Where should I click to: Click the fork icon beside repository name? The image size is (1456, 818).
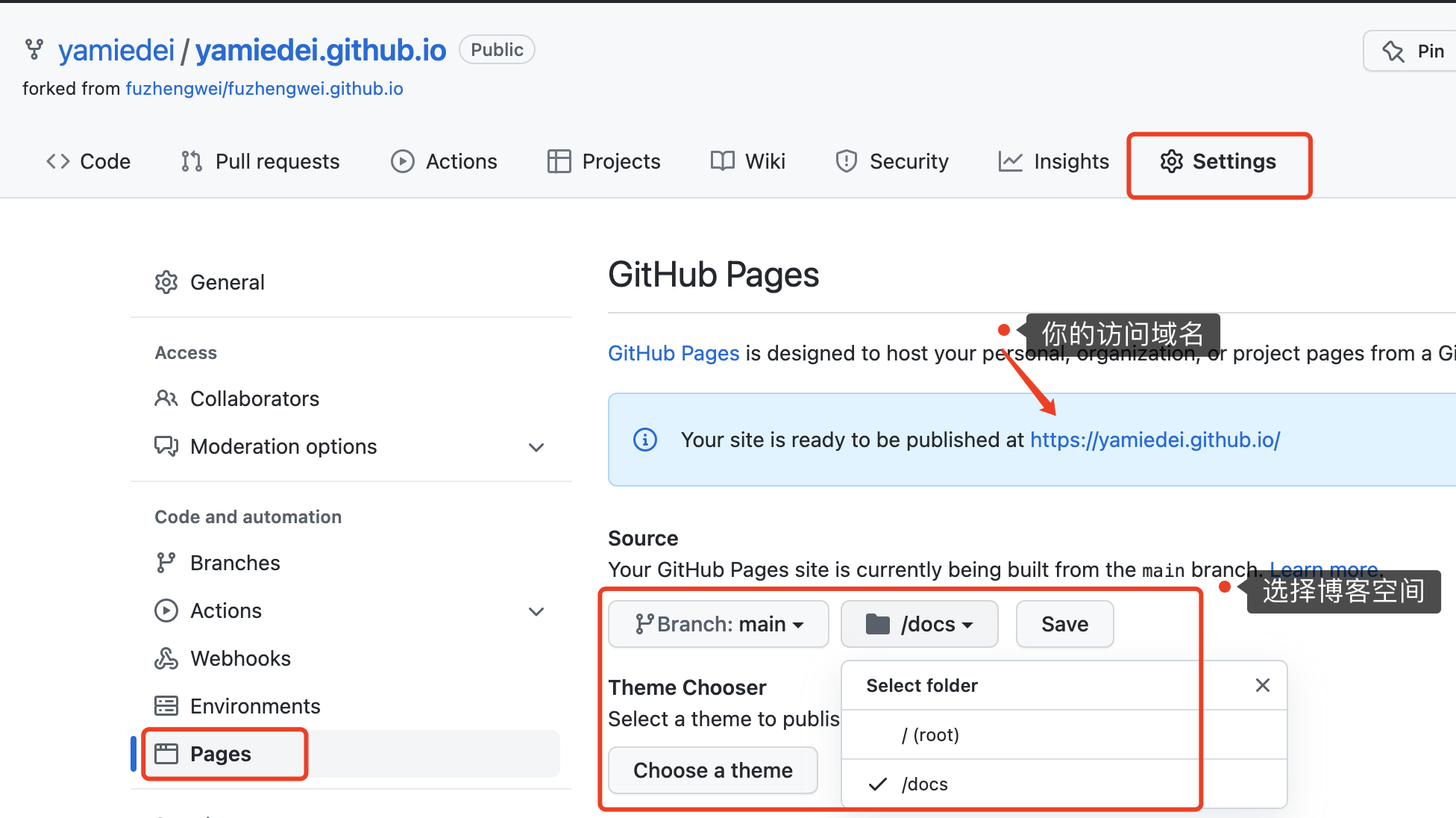point(34,49)
